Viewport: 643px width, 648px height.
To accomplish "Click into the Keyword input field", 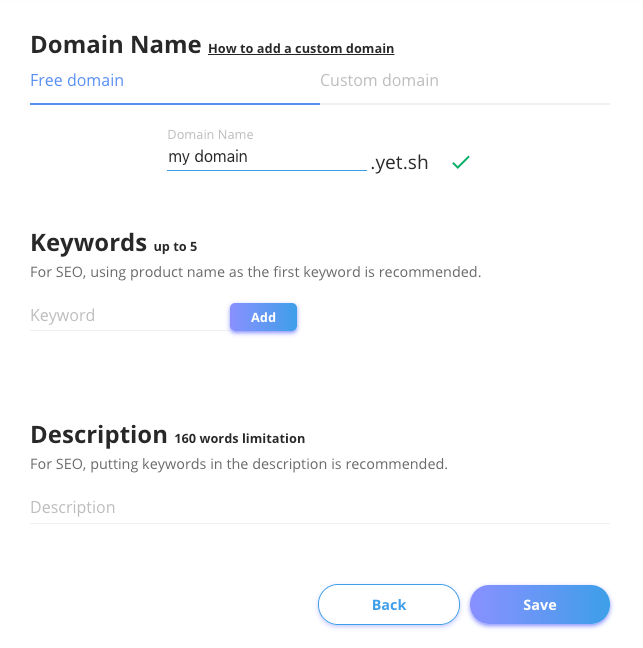I will pos(128,316).
